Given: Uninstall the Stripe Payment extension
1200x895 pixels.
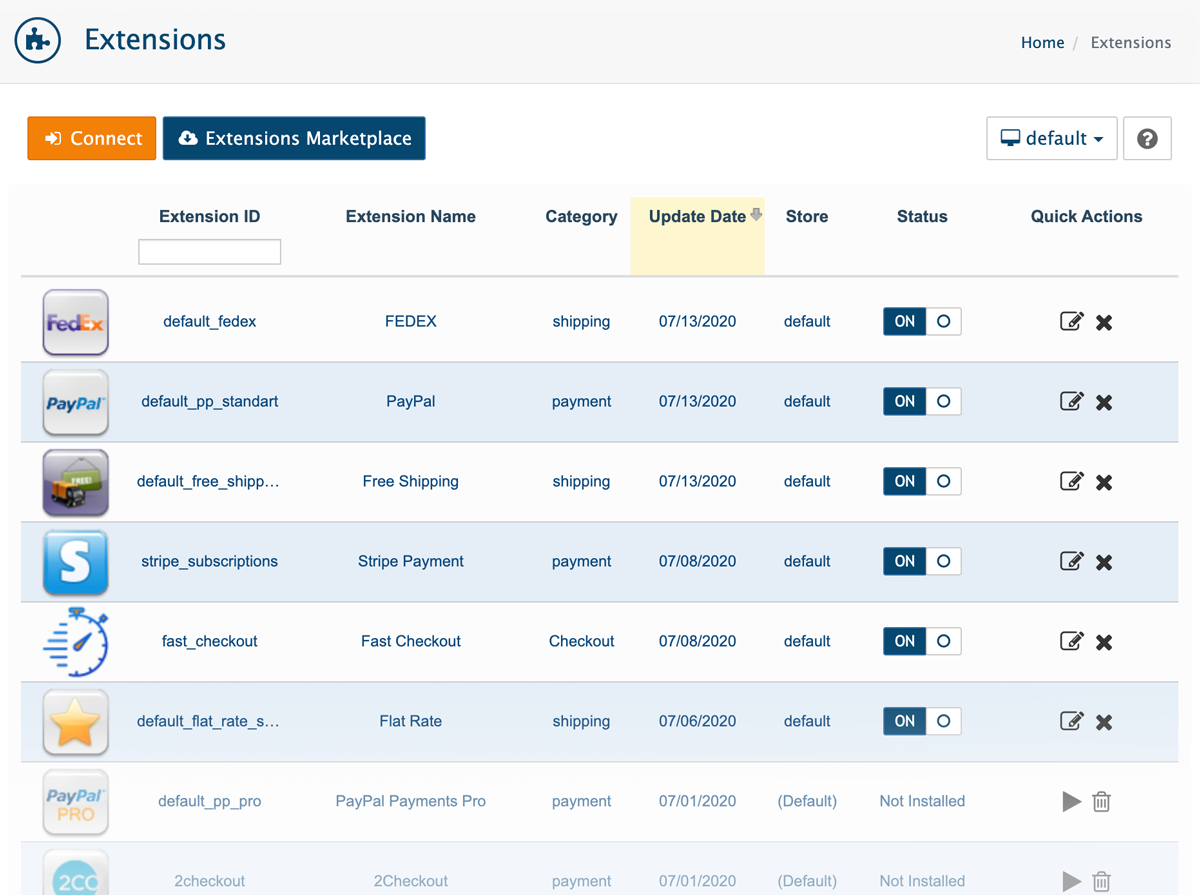Looking at the screenshot, I should tap(1104, 562).
